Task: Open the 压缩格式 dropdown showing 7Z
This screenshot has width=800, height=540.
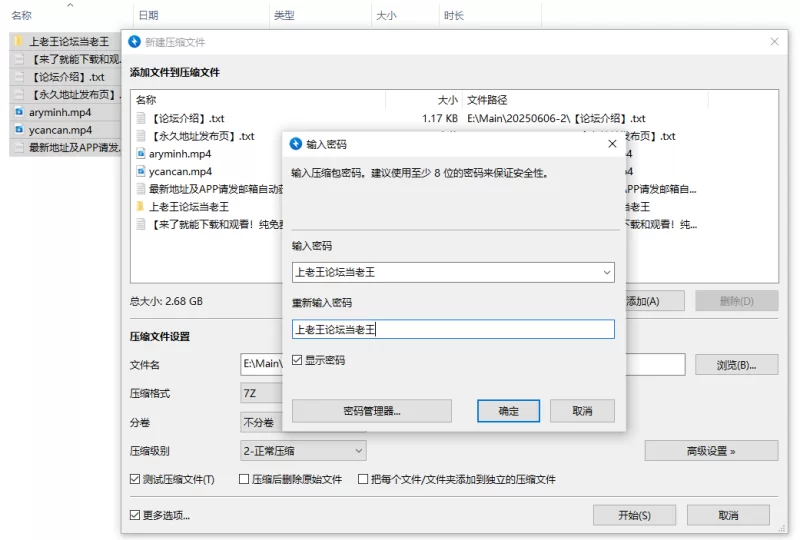Action: click(261, 394)
